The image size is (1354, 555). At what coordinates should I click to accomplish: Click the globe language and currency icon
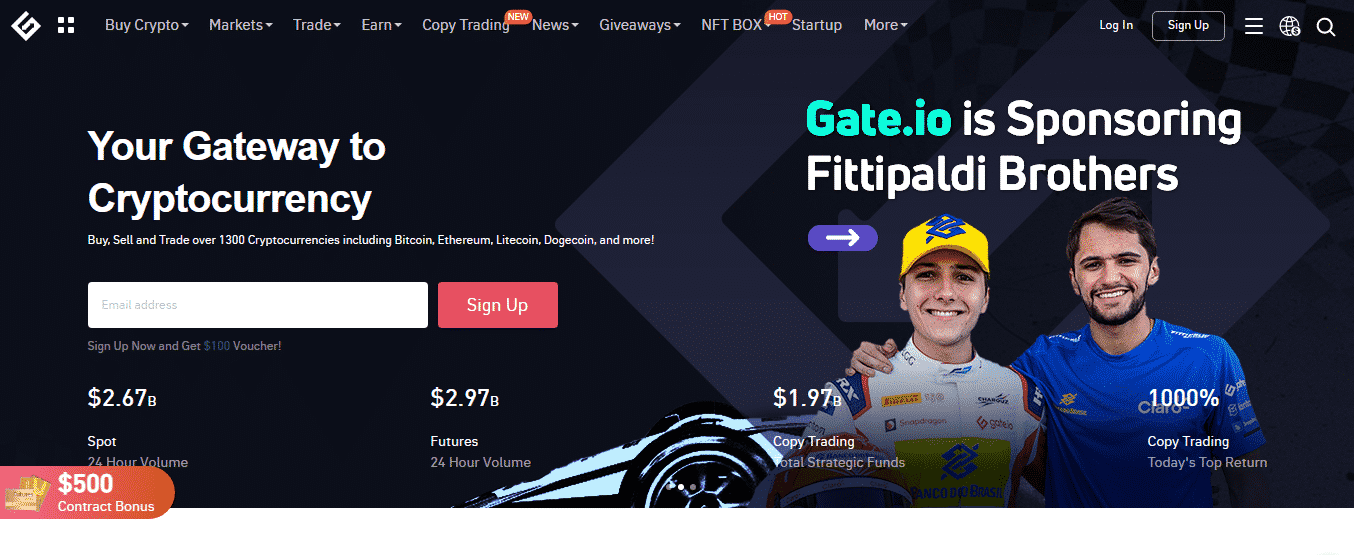[x=1290, y=26]
